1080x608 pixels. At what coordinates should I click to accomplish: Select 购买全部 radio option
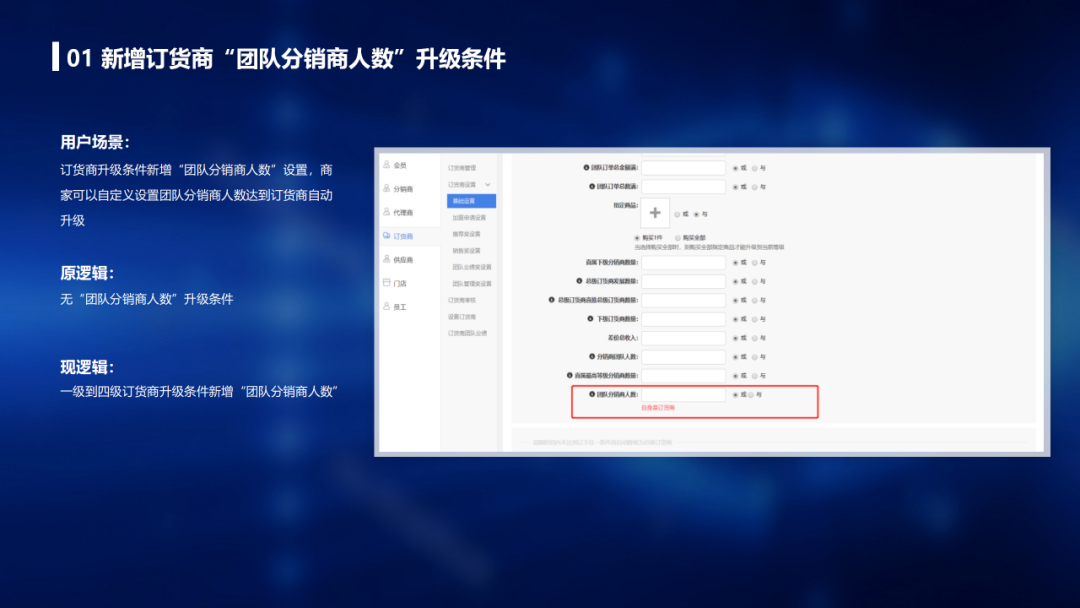679,237
